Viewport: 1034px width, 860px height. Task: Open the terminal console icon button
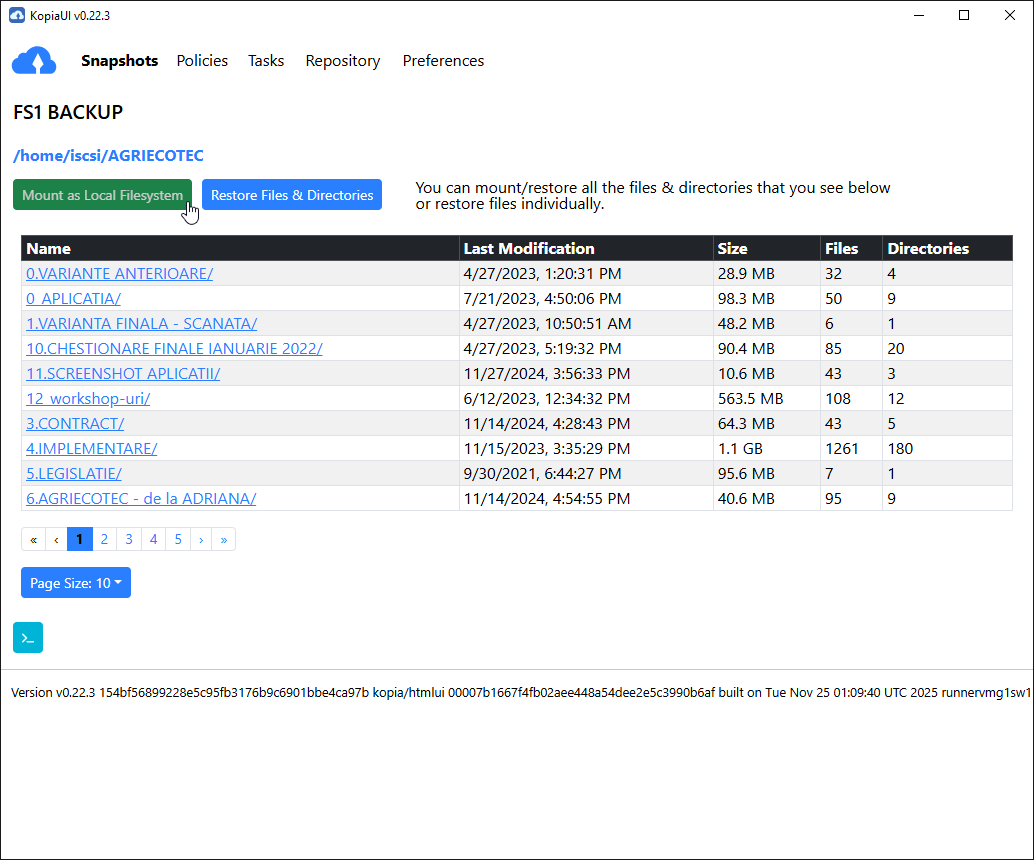pos(28,637)
